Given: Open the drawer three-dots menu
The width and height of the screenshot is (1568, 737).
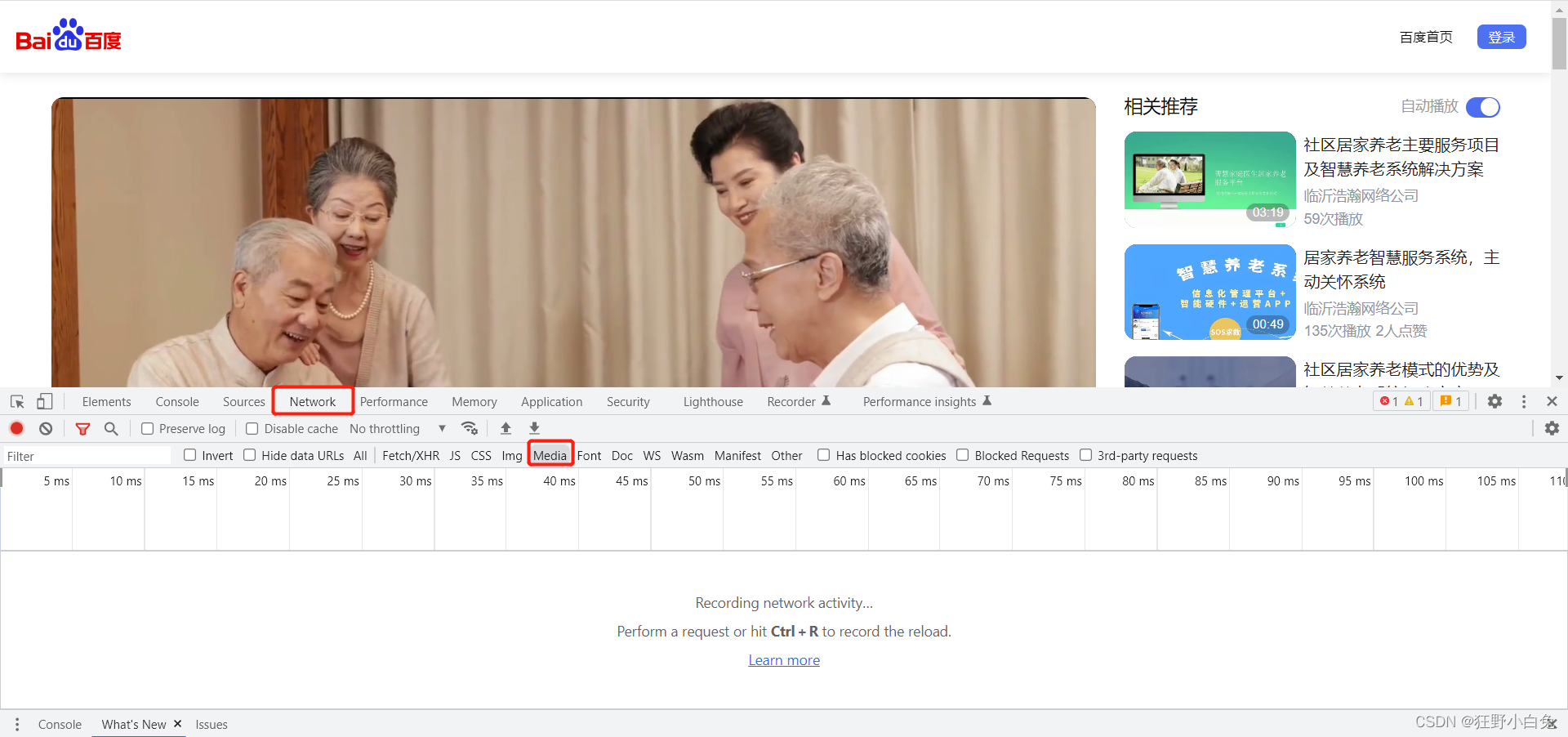Looking at the screenshot, I should pos(17,724).
